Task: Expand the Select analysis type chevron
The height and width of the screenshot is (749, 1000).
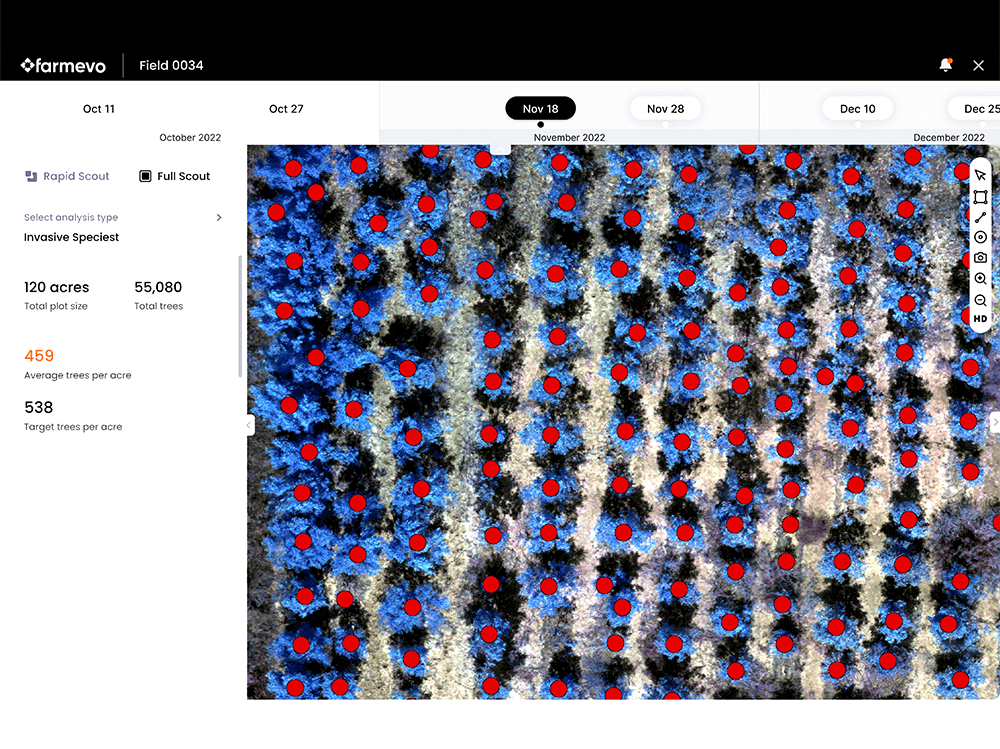Action: [219, 217]
